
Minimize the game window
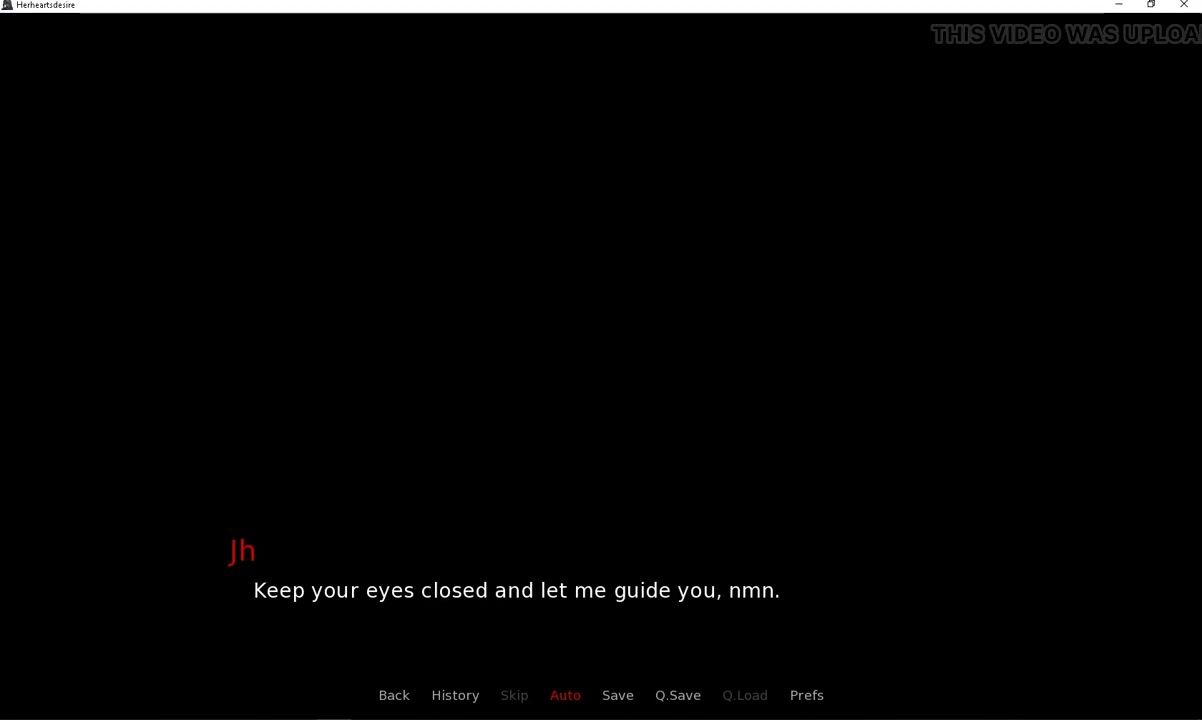[x=1119, y=5]
